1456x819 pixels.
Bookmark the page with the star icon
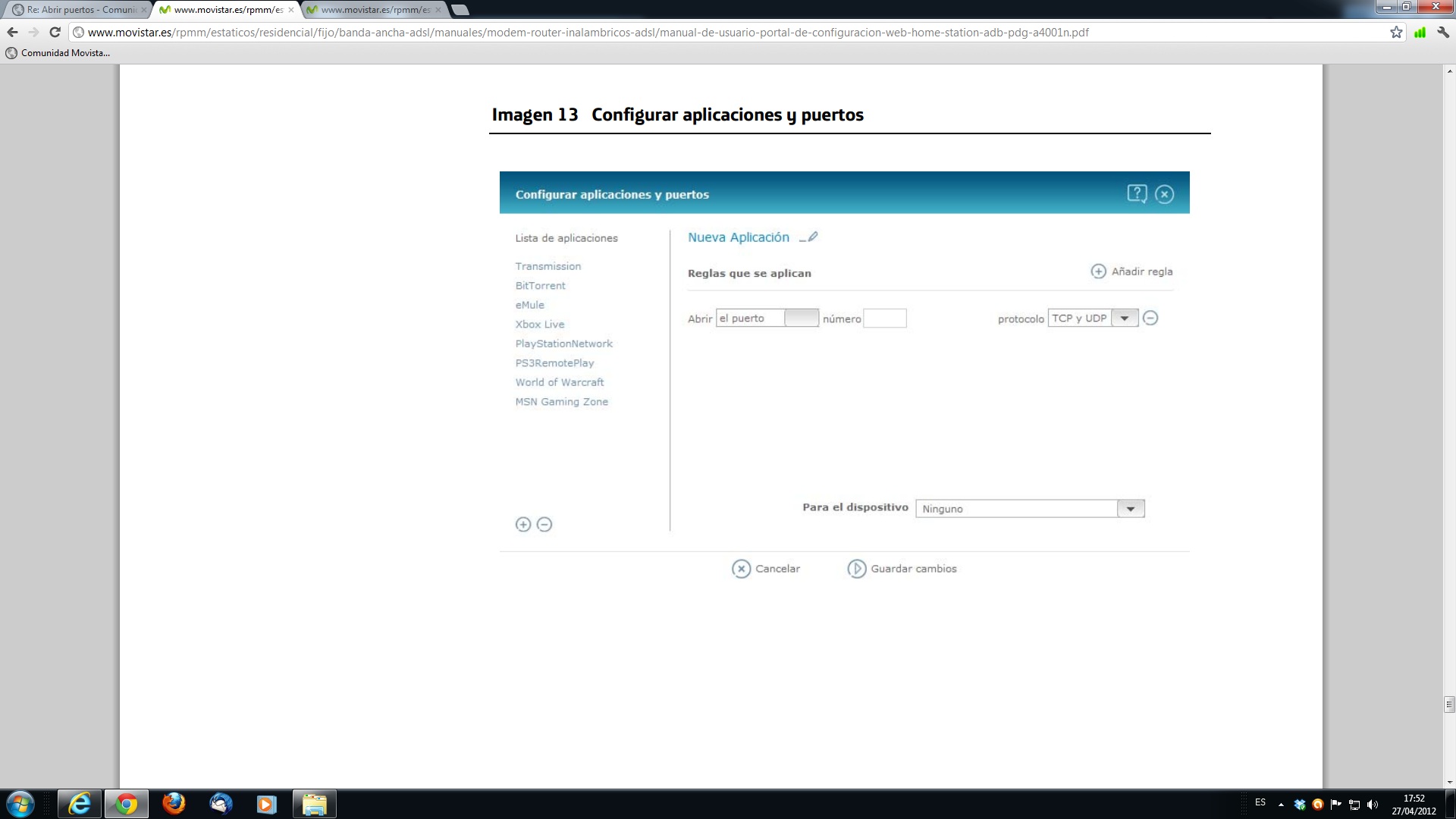(1396, 32)
